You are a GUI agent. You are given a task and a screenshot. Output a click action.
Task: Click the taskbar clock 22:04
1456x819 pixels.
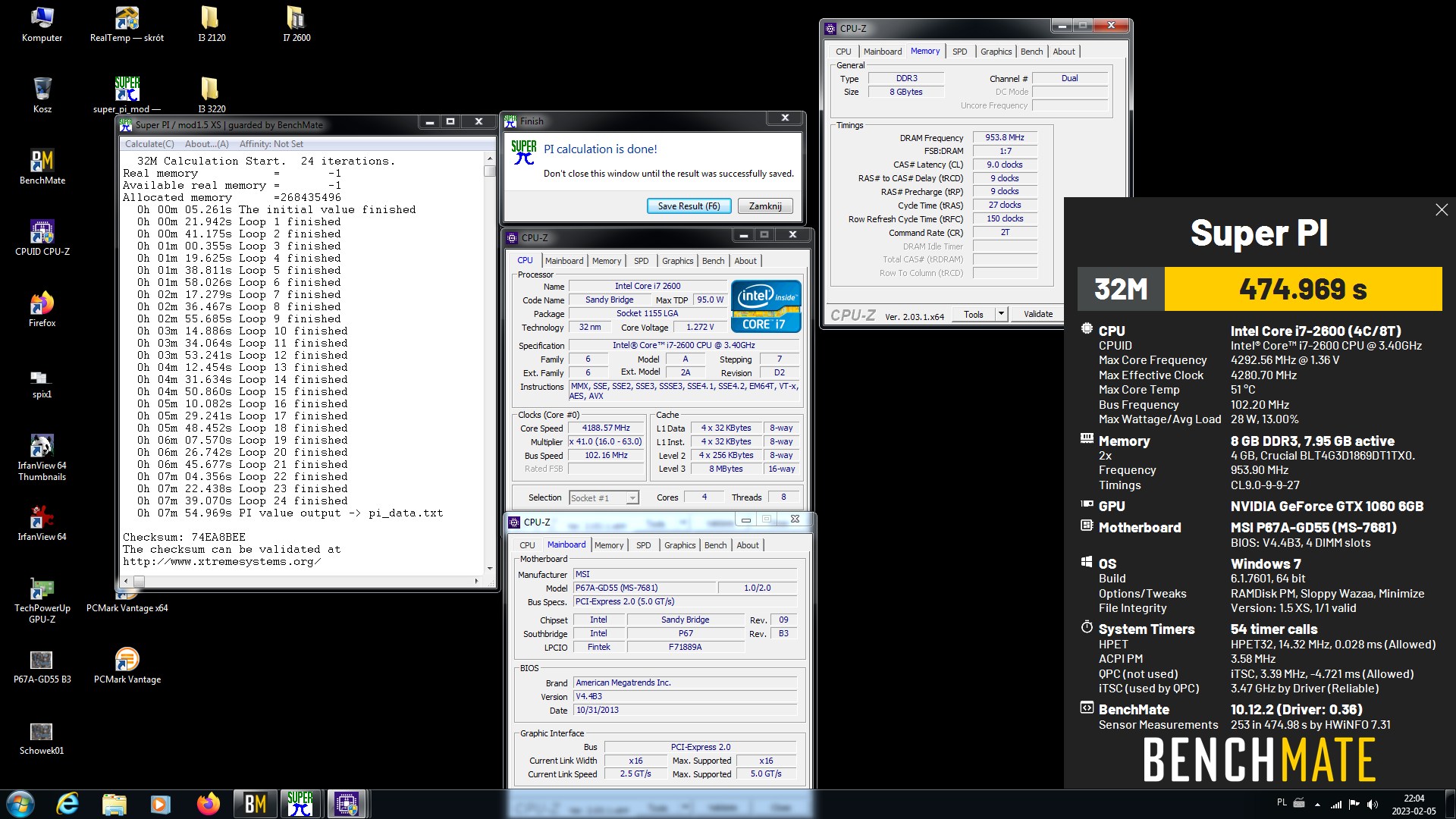[x=1414, y=805]
